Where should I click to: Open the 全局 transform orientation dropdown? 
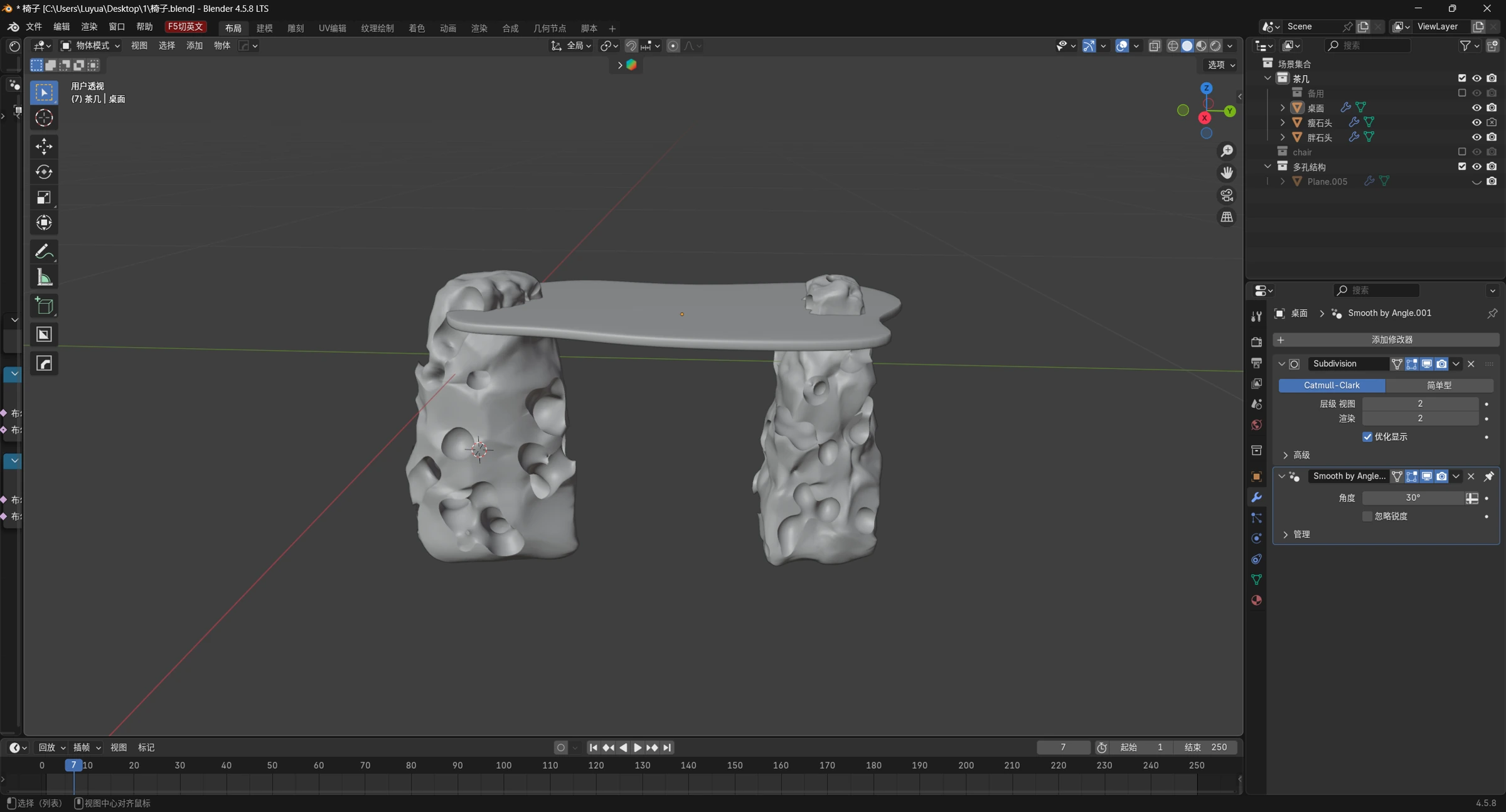[571, 46]
